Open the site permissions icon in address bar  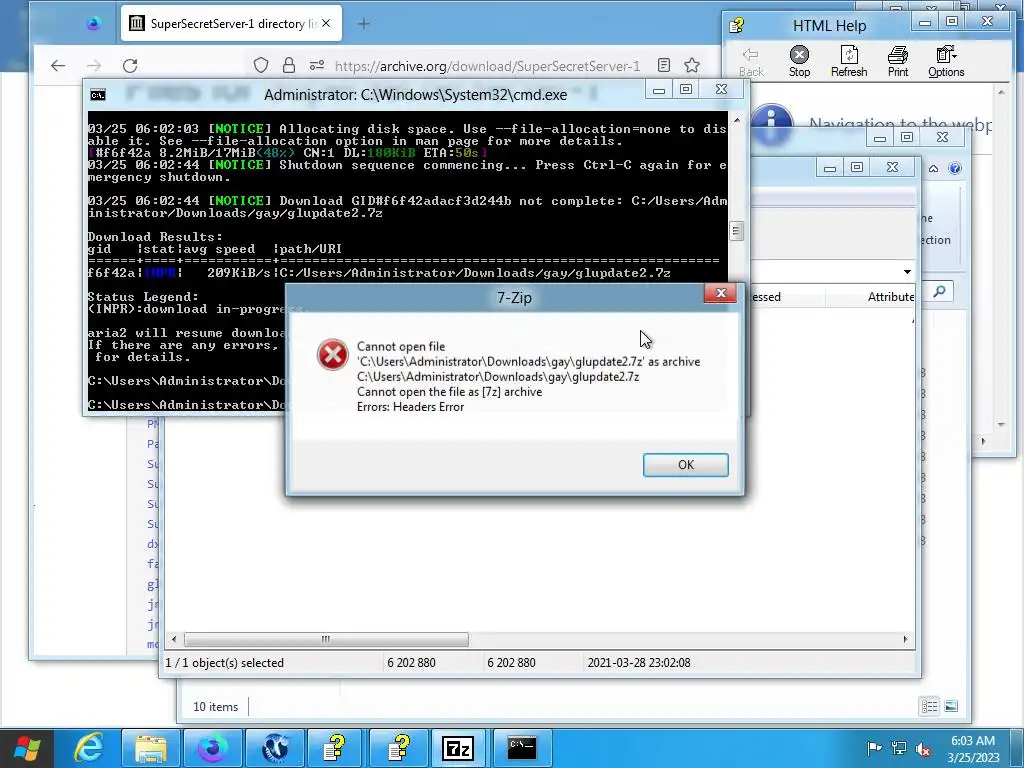coord(317,65)
